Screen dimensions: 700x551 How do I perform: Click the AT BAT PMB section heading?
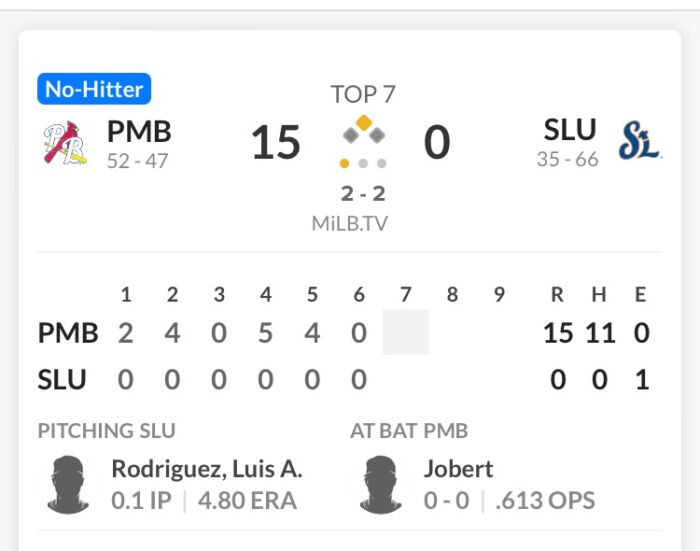tap(409, 431)
